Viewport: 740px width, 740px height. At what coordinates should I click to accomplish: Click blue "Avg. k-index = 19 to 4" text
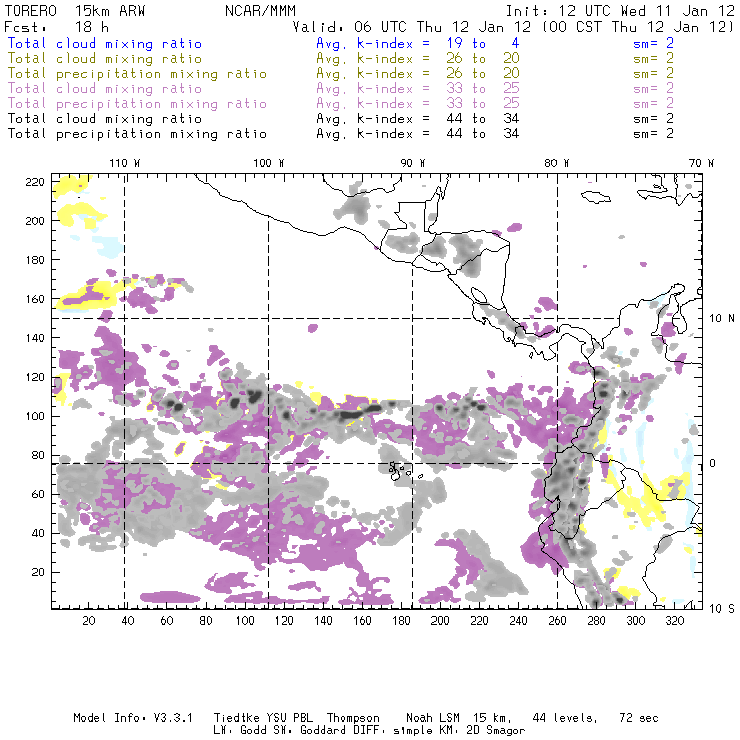click(x=418, y=43)
